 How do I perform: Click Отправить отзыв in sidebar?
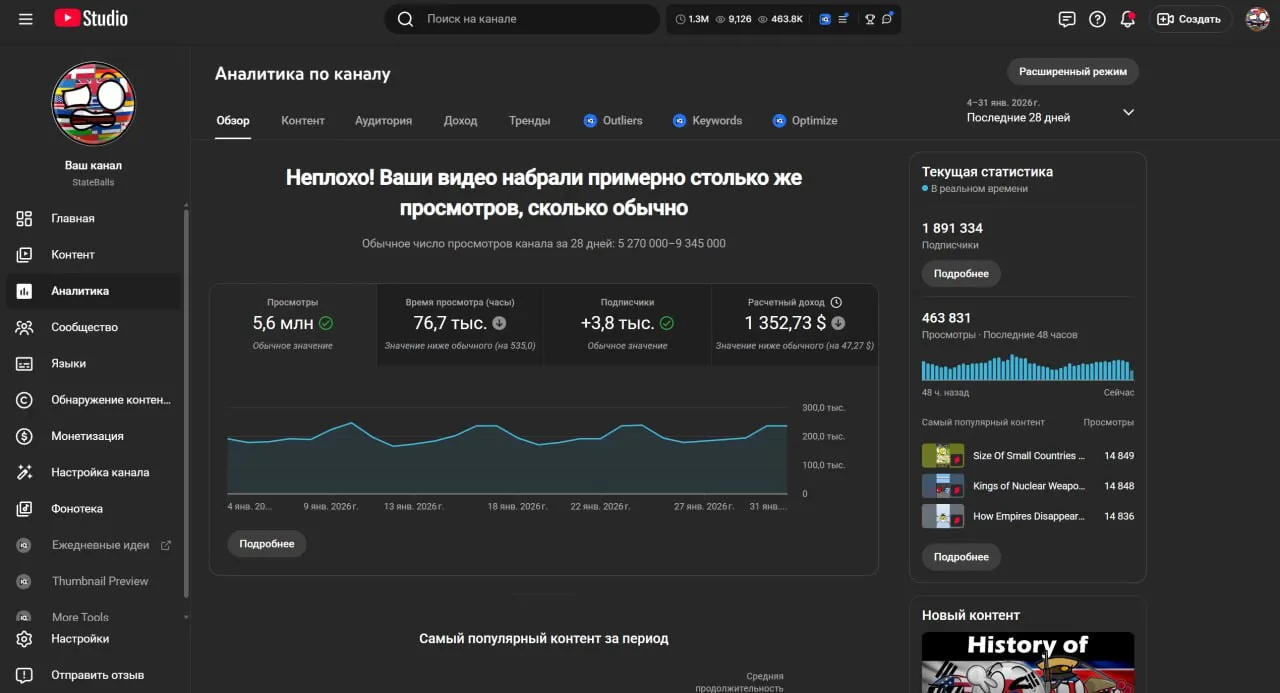click(x=94, y=675)
